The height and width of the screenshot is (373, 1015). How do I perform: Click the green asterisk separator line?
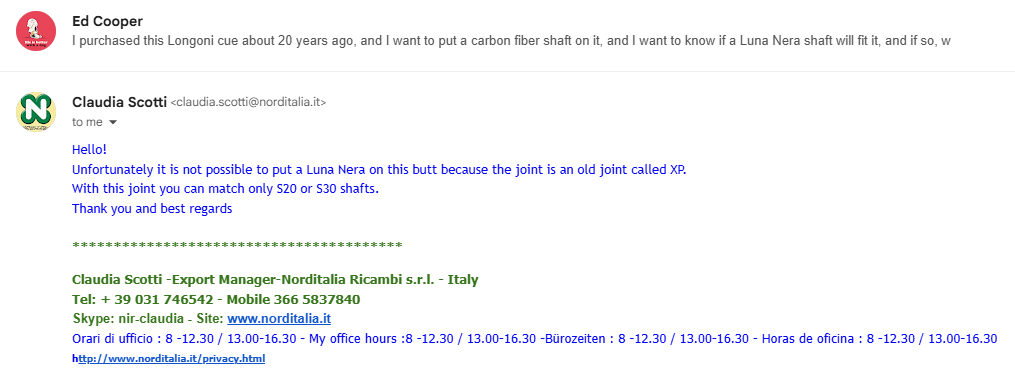[x=237, y=245]
